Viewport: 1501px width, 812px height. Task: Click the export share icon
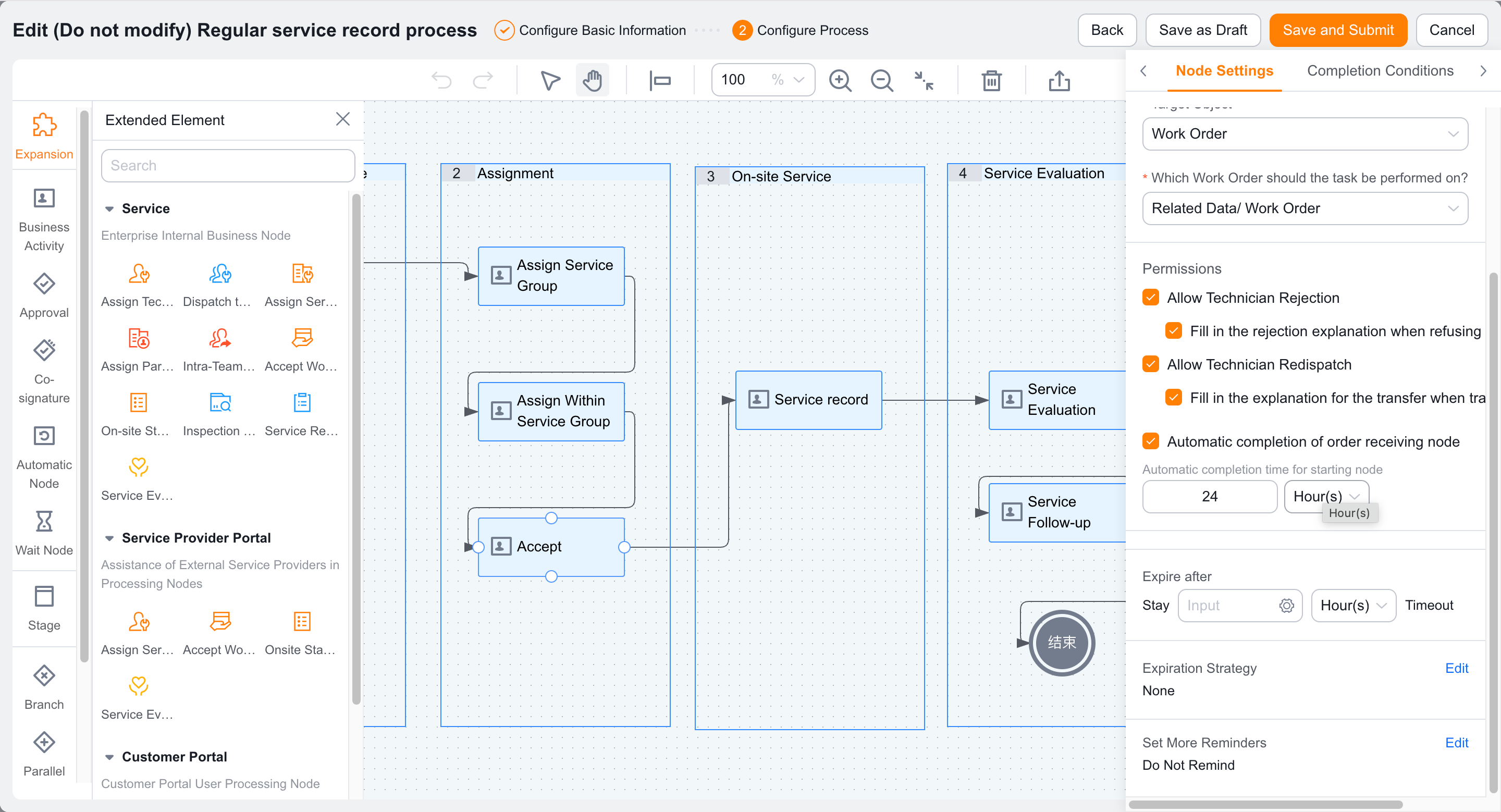1059,80
